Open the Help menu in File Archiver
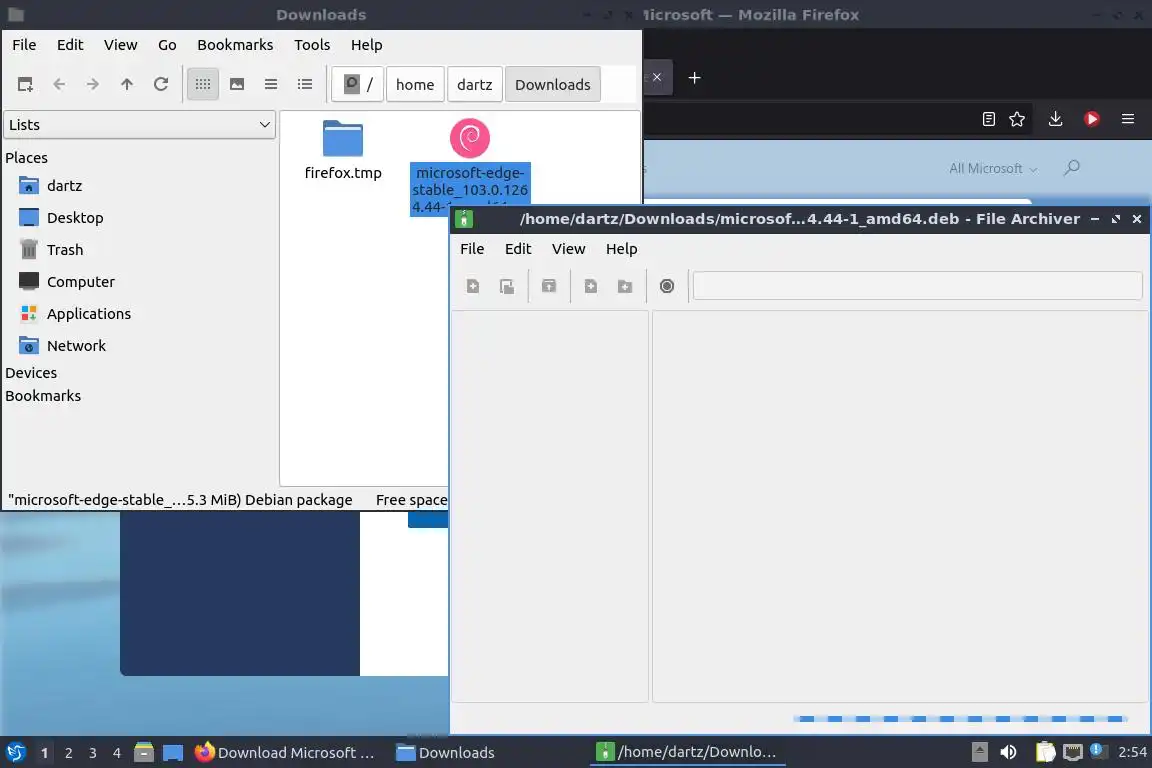The width and height of the screenshot is (1152, 768). tap(622, 249)
